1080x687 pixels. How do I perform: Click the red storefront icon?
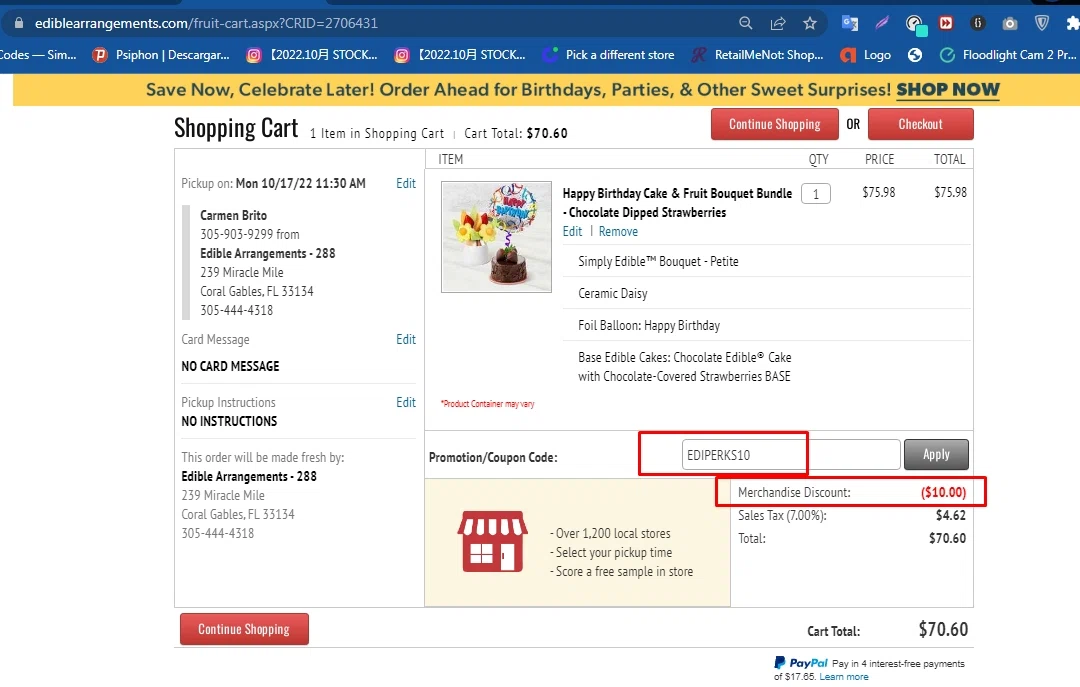click(492, 542)
